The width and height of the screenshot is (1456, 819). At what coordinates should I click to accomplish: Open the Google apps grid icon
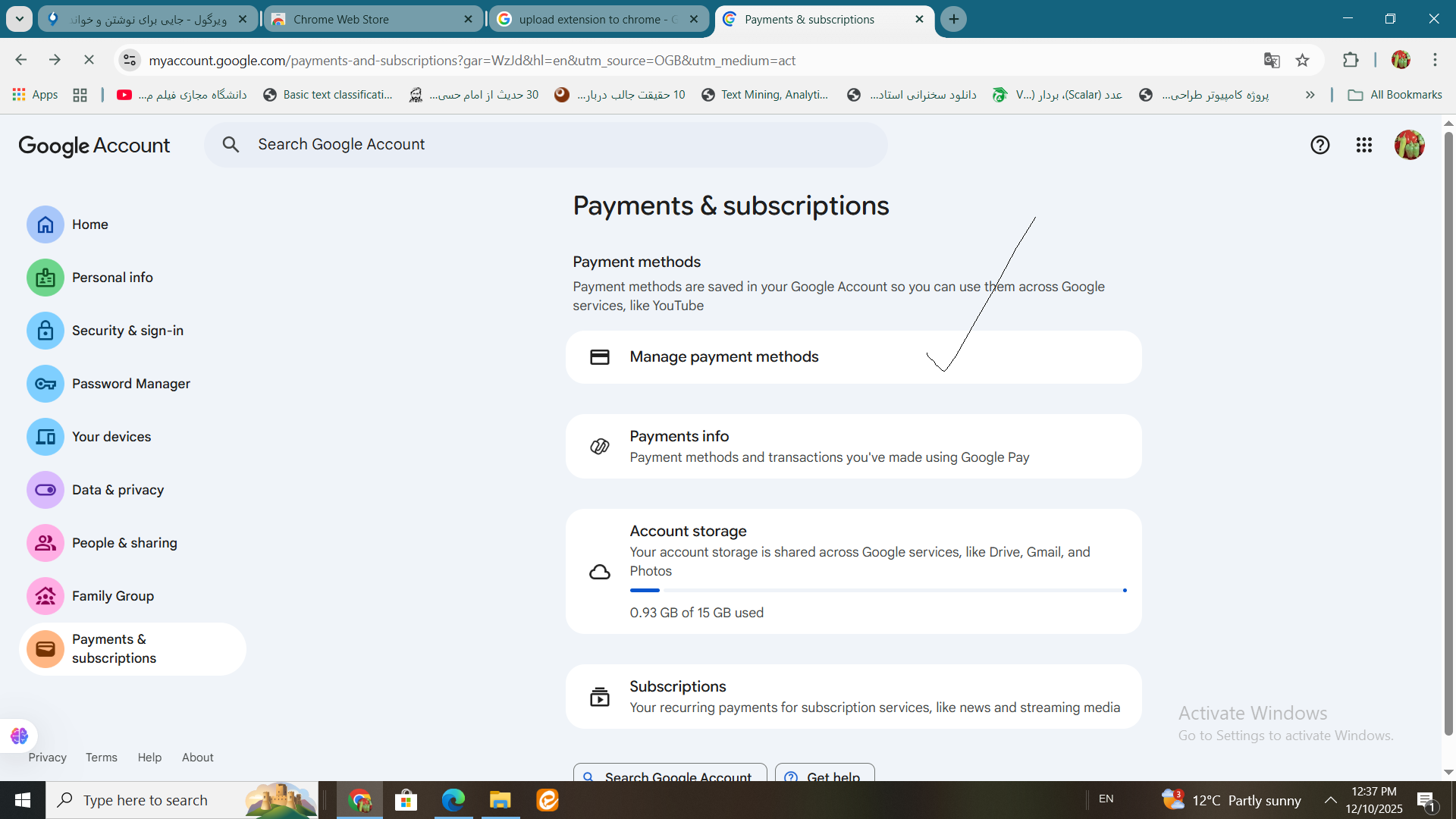coord(1363,145)
